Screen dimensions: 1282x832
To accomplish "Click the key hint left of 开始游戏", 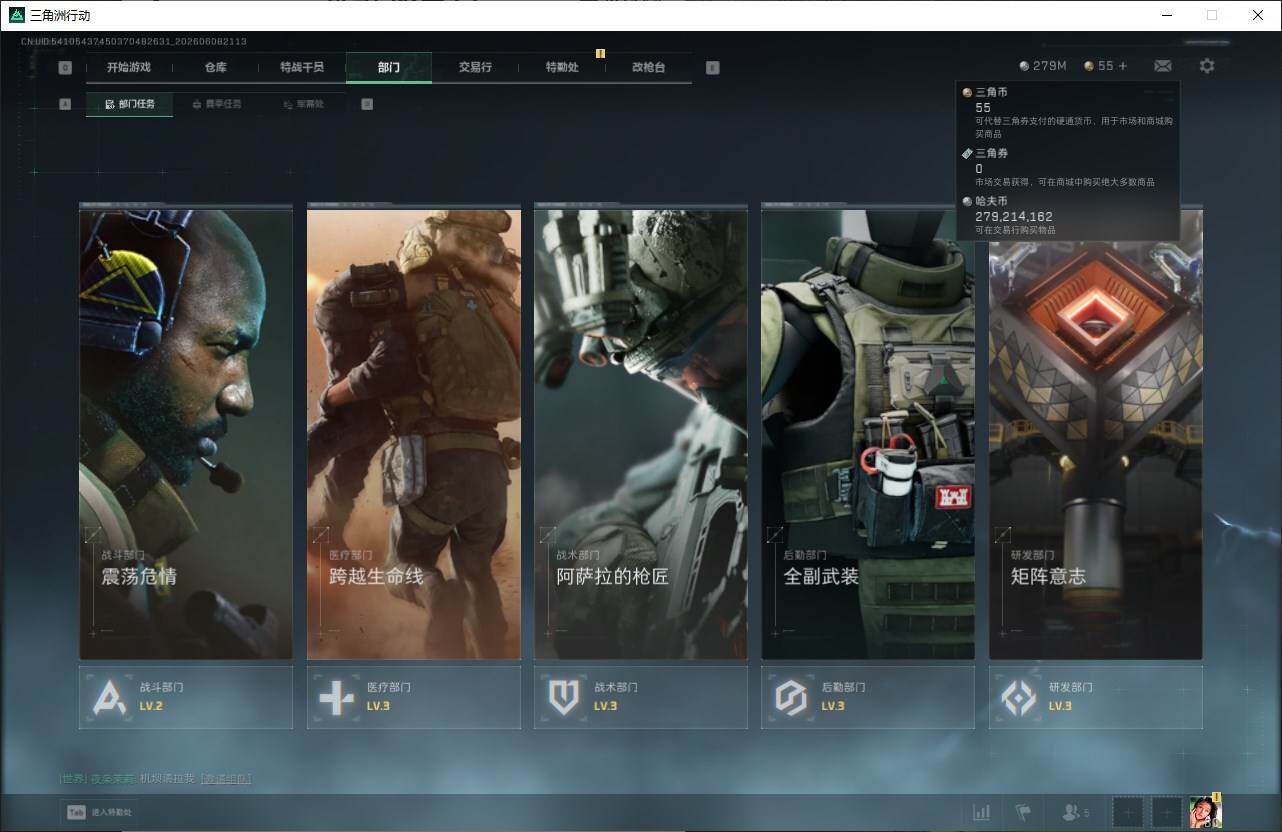I will pos(65,67).
